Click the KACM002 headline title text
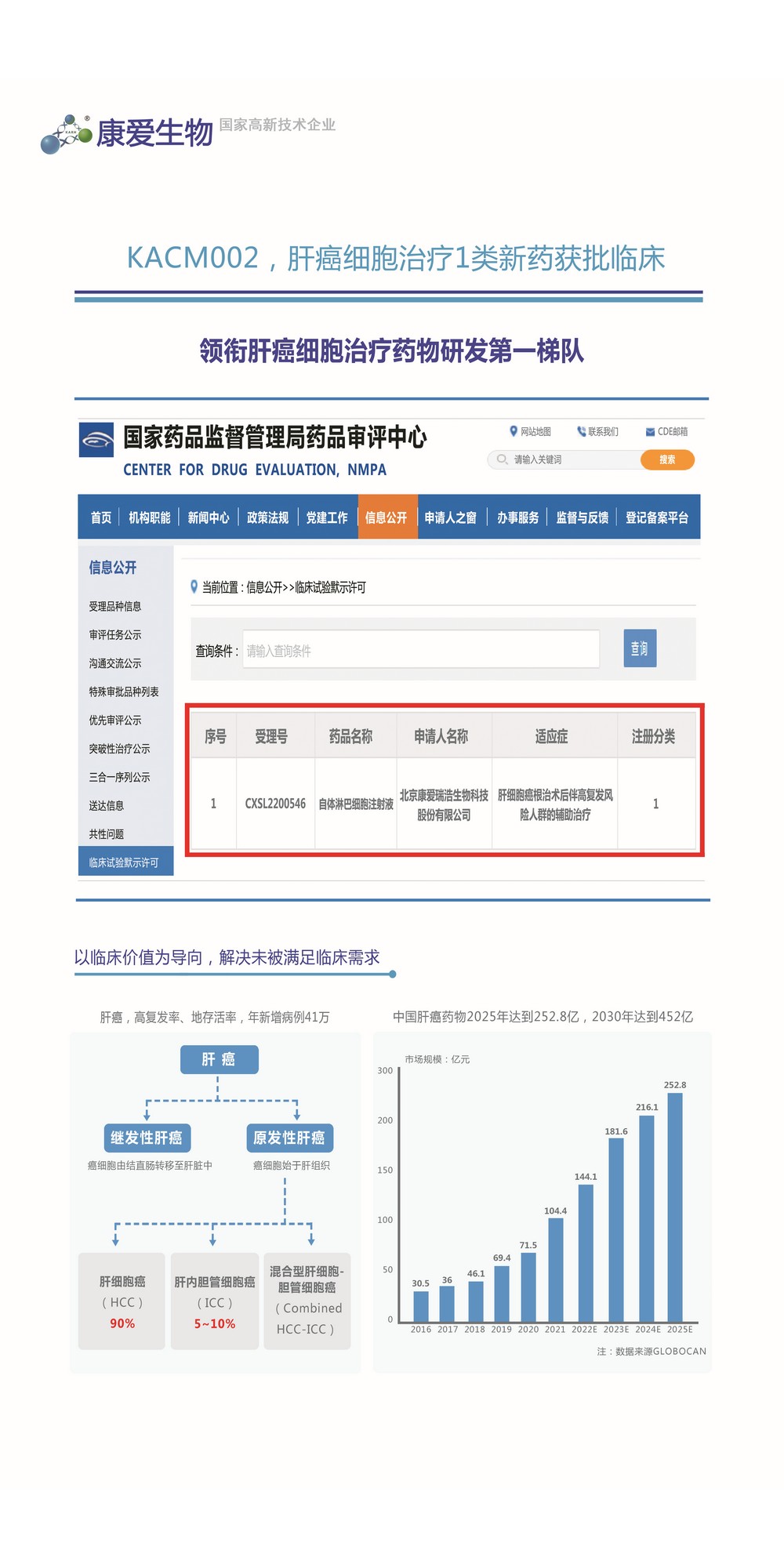The width and height of the screenshot is (784, 1568). click(x=396, y=258)
